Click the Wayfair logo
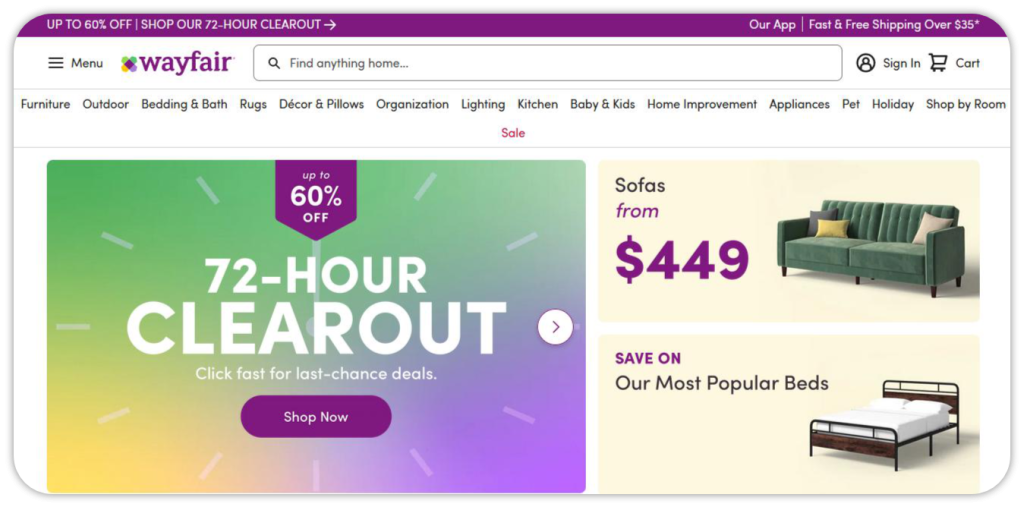This screenshot has width=1024, height=507. click(177, 63)
